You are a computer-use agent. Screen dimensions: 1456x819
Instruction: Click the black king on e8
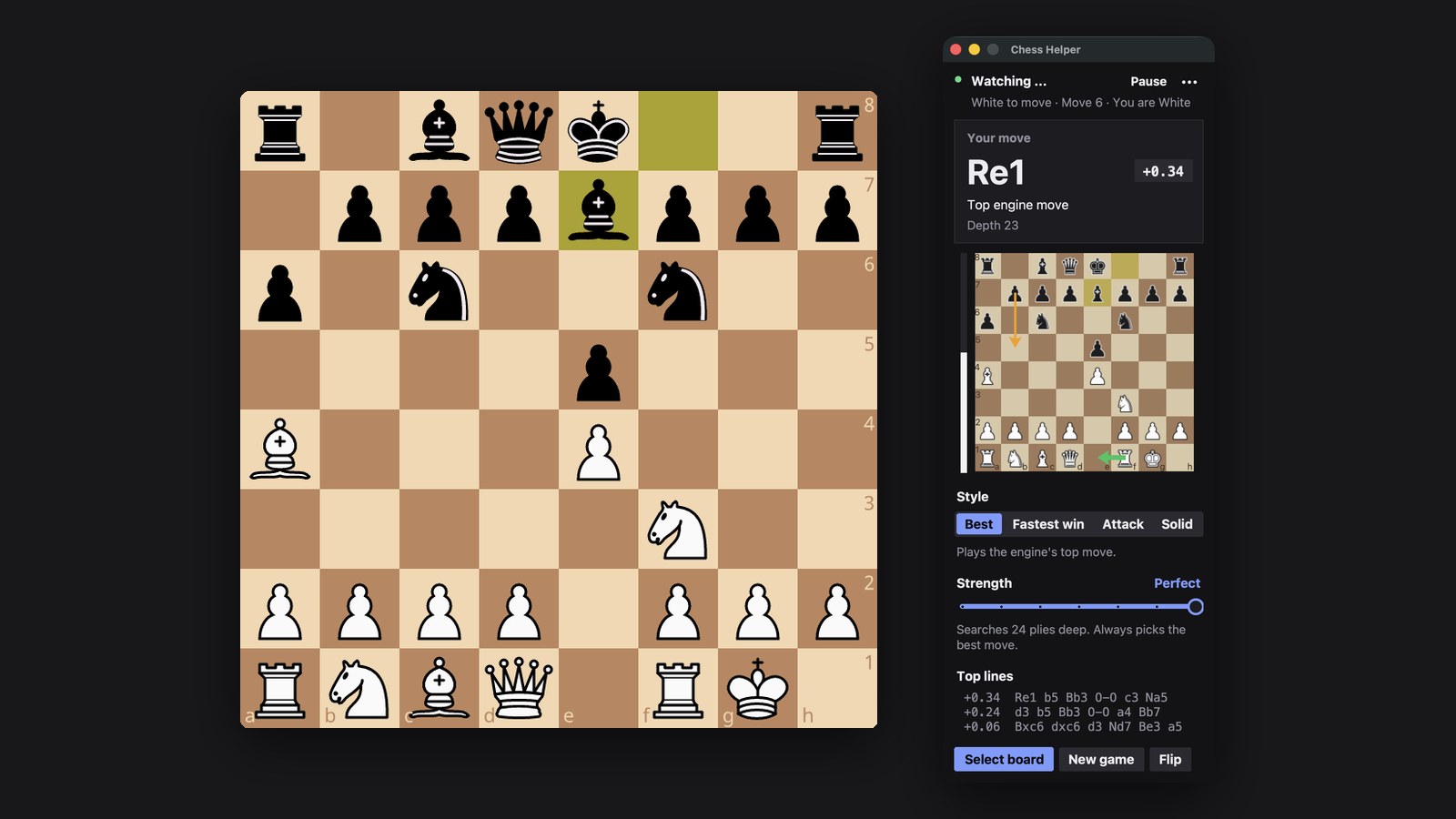point(599,131)
